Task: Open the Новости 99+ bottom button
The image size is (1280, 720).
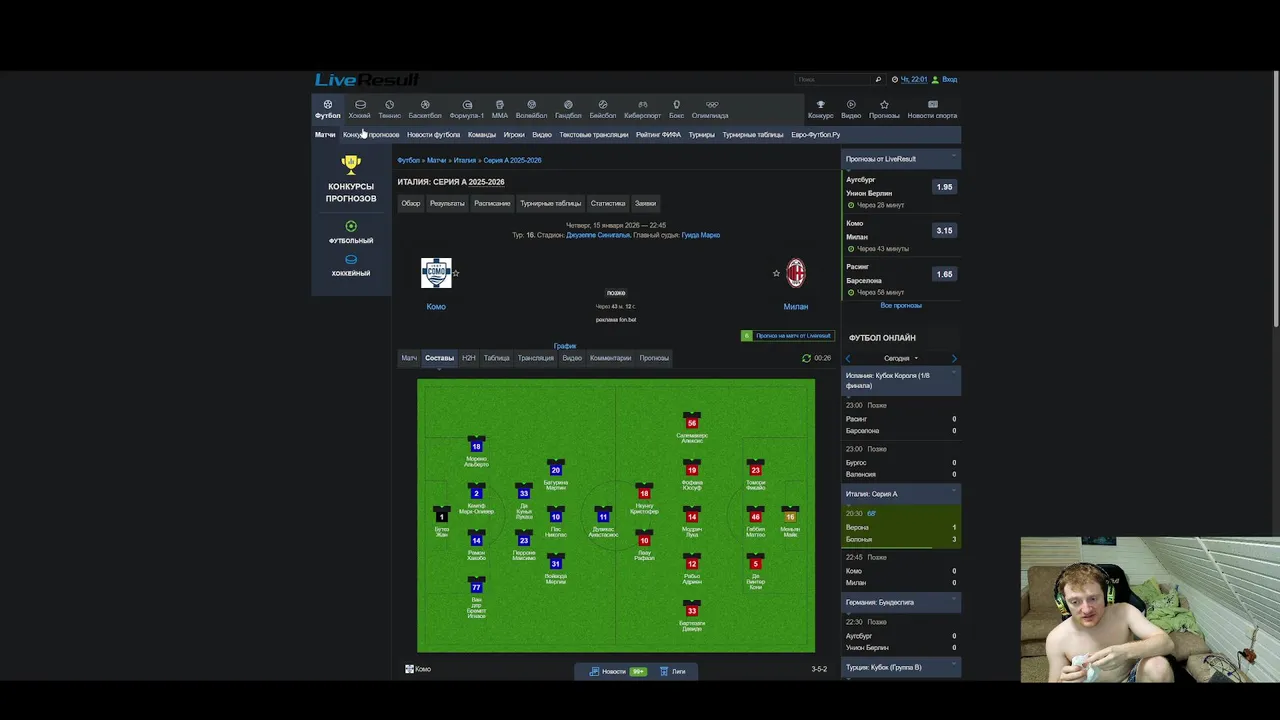Action: point(617,671)
